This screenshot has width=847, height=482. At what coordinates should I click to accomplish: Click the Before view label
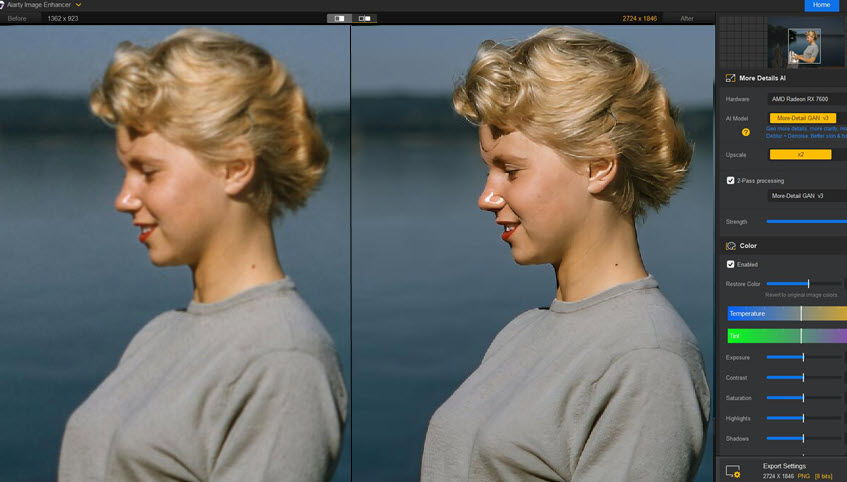[17, 18]
